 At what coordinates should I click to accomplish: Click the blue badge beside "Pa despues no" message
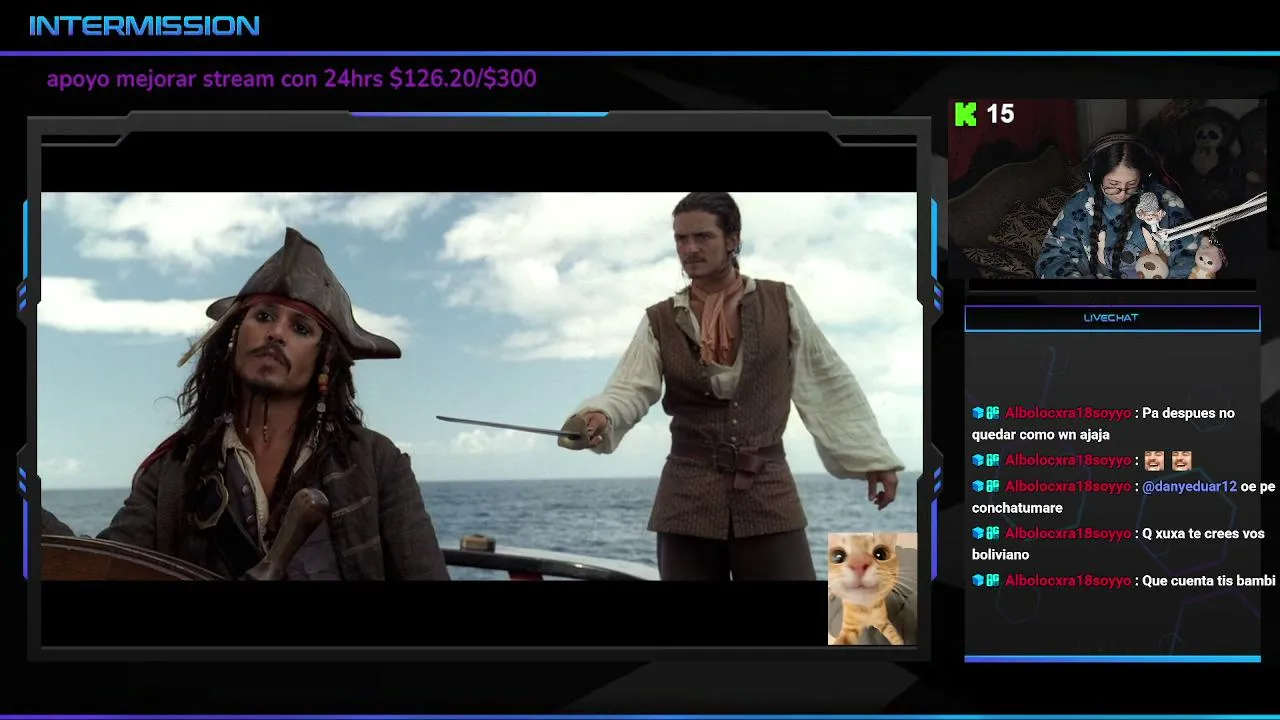click(978, 413)
